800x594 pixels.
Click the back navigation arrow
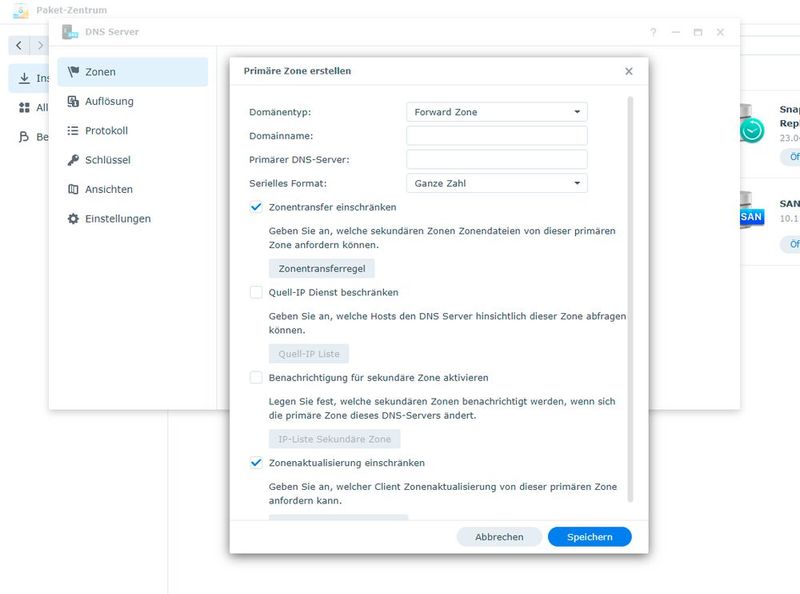[16, 45]
